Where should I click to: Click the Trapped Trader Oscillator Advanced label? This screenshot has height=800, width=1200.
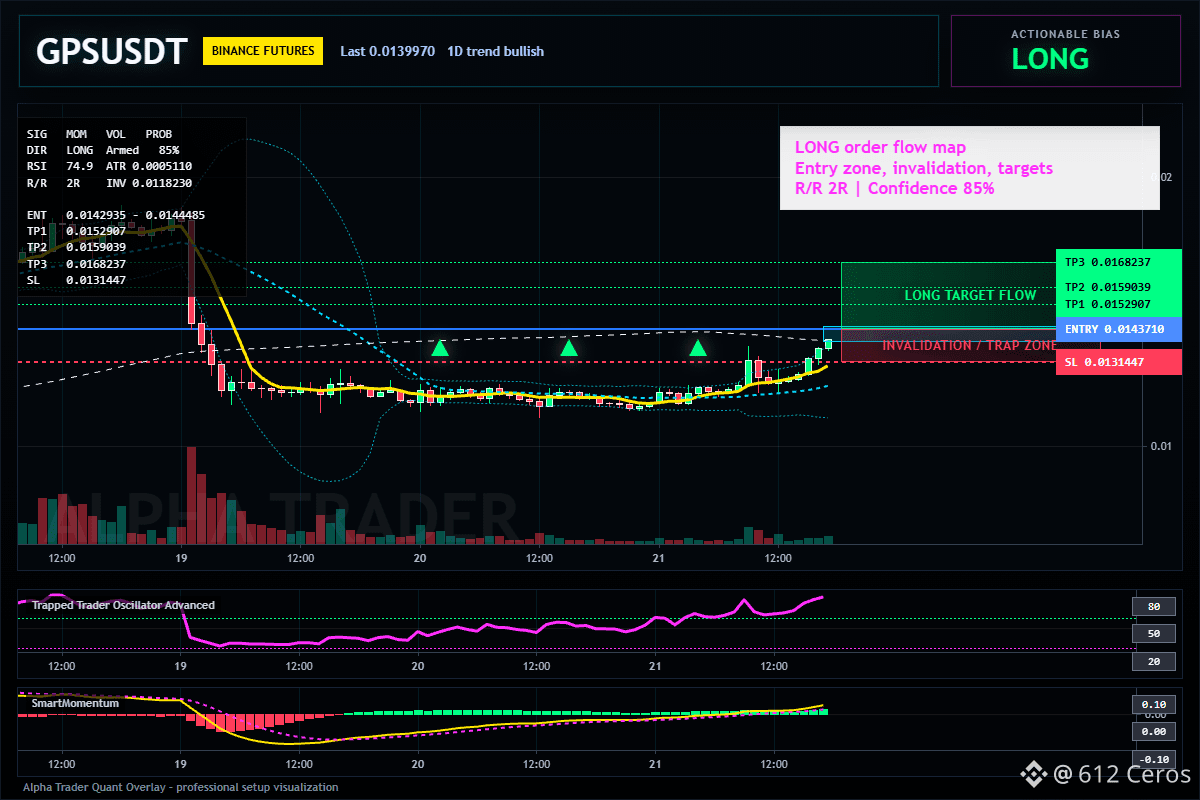[123, 605]
